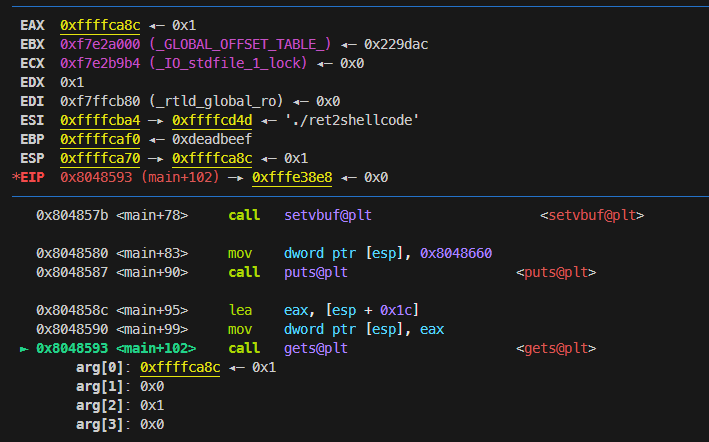Screen dimensions: 709x442
Task: Click the lea instruction mnemonic
Action: tap(240, 310)
